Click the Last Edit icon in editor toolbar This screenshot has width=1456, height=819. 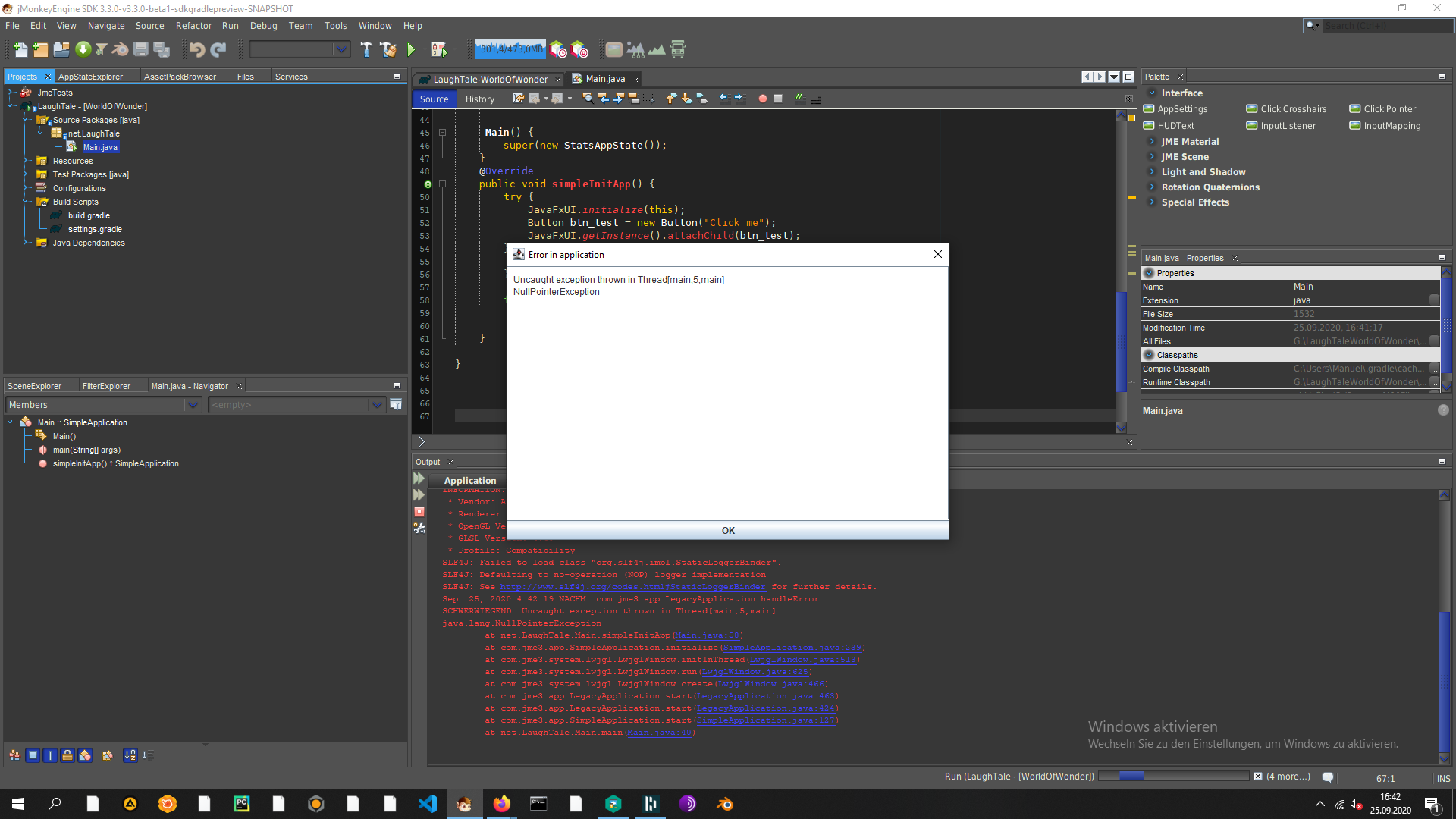point(519,99)
